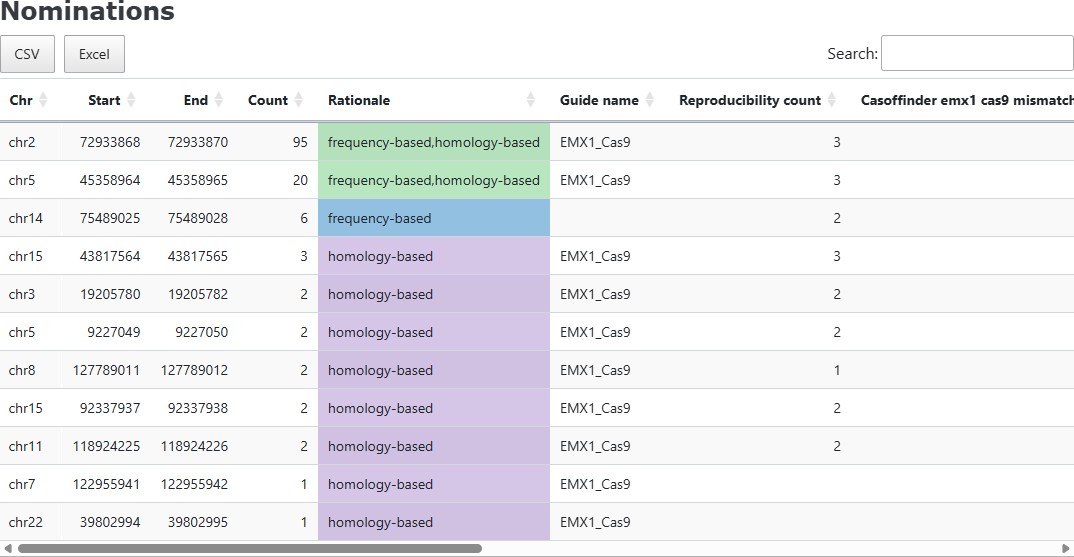Sort by the Chr column sort arrows
Viewport: 1074px width, 557px height.
43,100
